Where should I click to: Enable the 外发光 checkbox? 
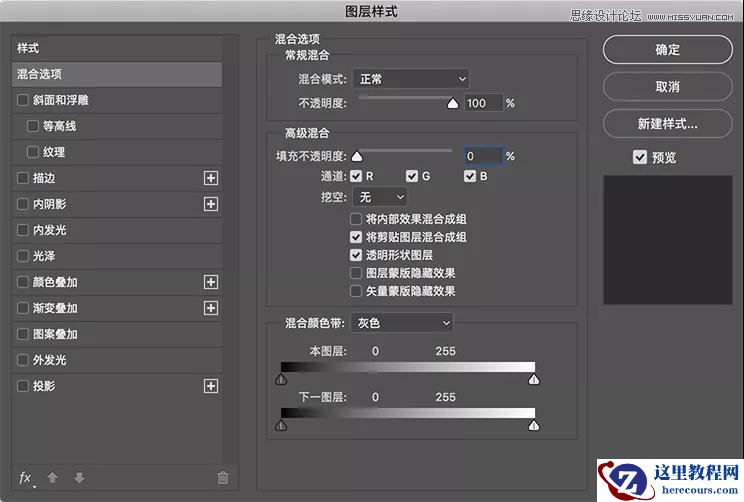[x=23, y=360]
